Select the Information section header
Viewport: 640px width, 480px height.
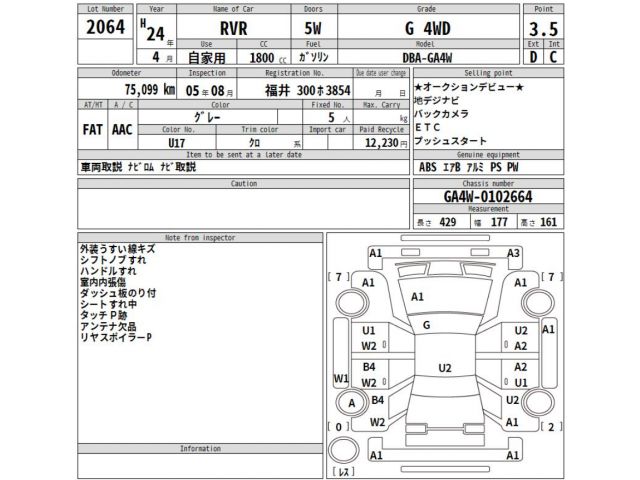coord(200,449)
